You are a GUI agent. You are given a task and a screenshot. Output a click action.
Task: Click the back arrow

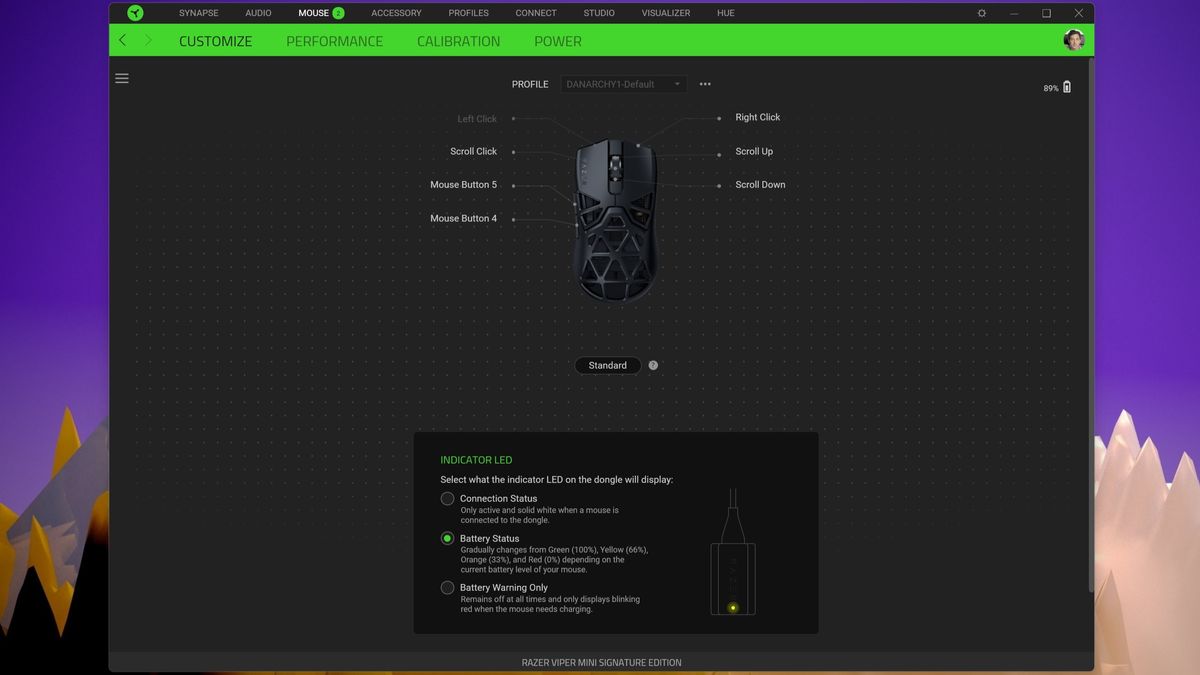tap(122, 40)
